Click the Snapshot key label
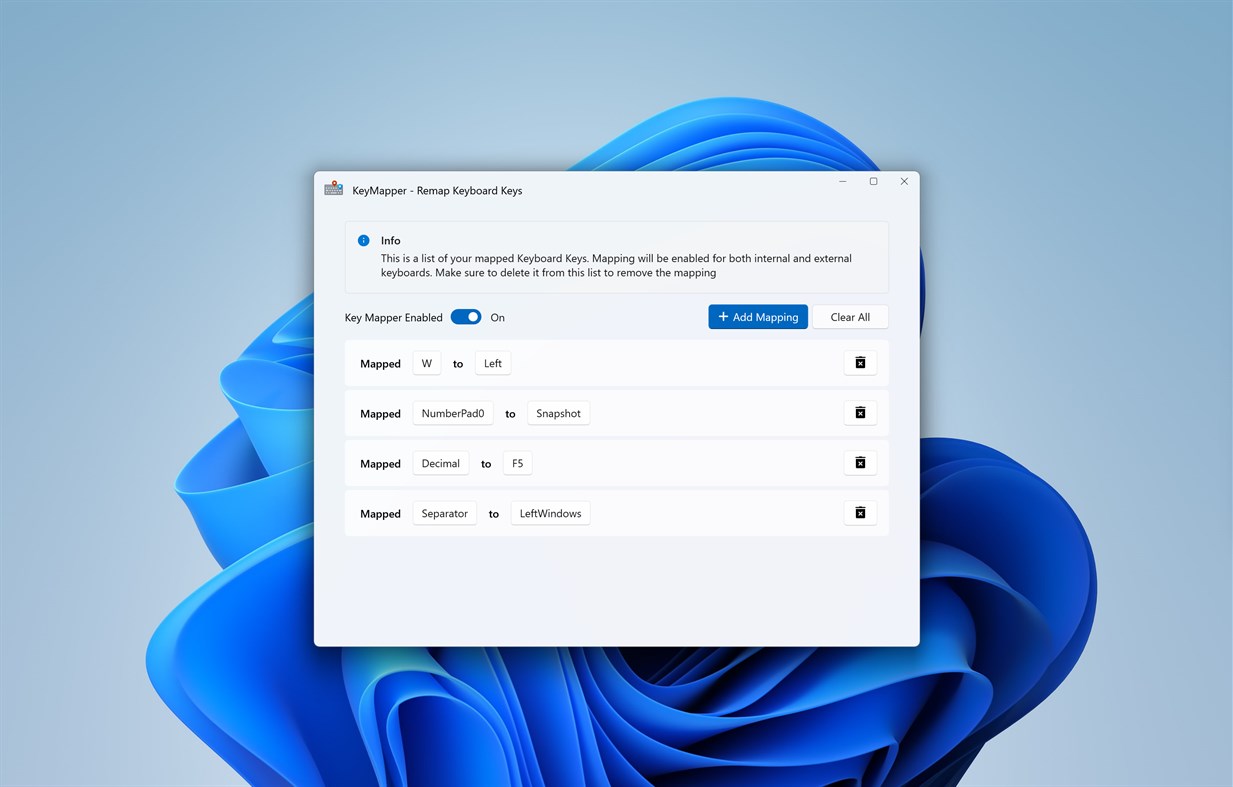 (558, 412)
